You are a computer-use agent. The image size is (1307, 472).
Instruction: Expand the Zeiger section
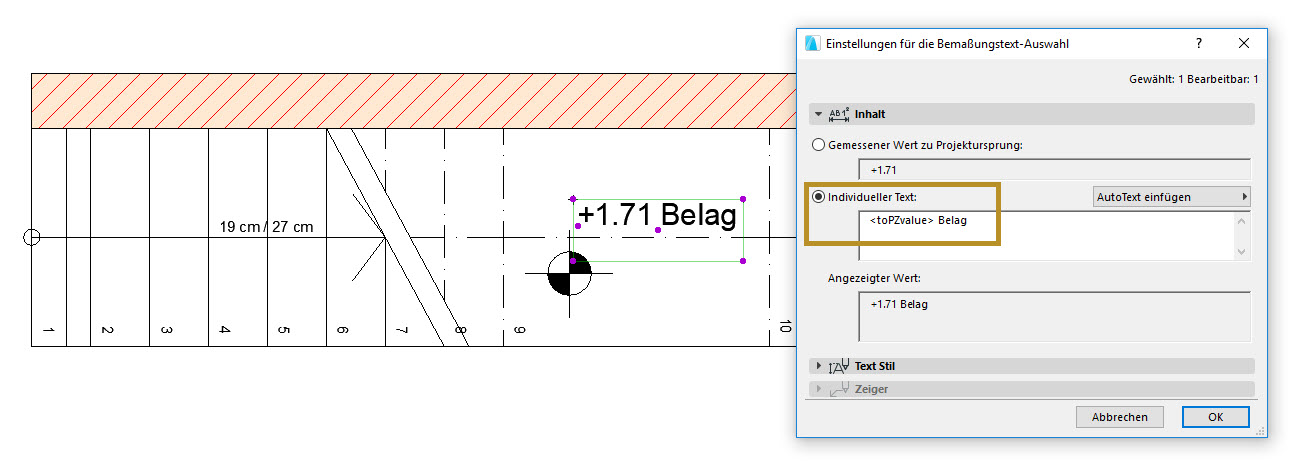coord(819,388)
